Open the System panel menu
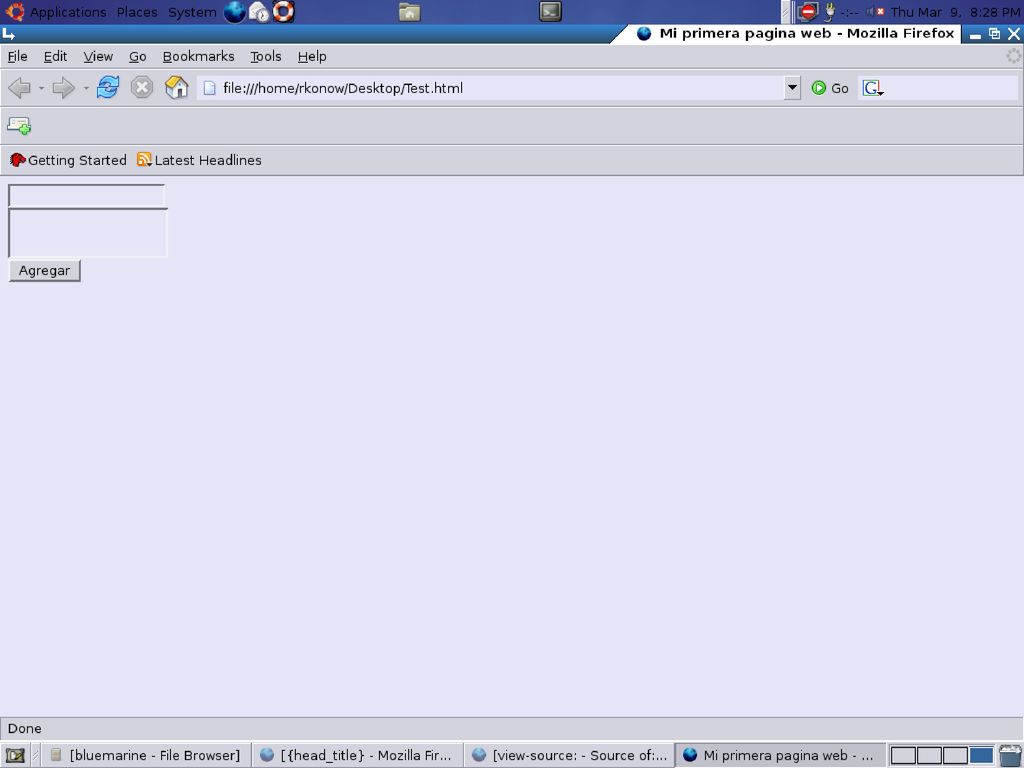This screenshot has width=1024, height=768. [192, 12]
